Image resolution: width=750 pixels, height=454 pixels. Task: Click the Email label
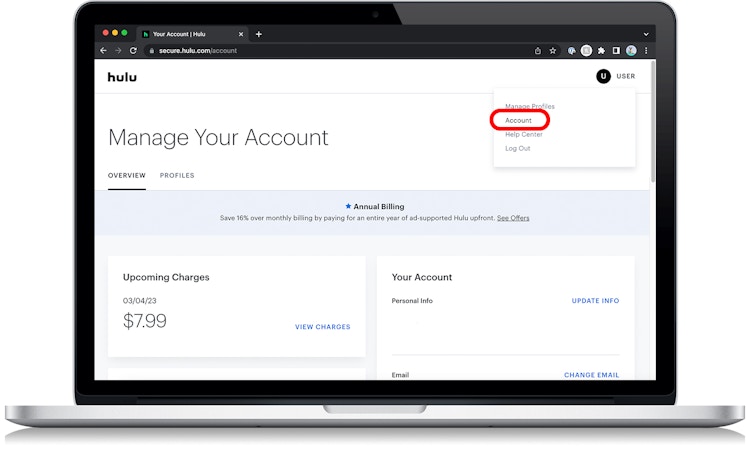coord(400,375)
